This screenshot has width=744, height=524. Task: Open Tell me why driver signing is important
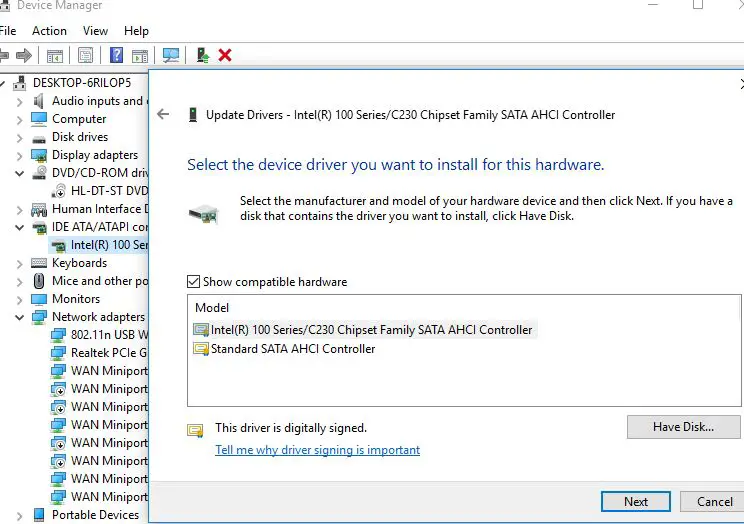317,449
